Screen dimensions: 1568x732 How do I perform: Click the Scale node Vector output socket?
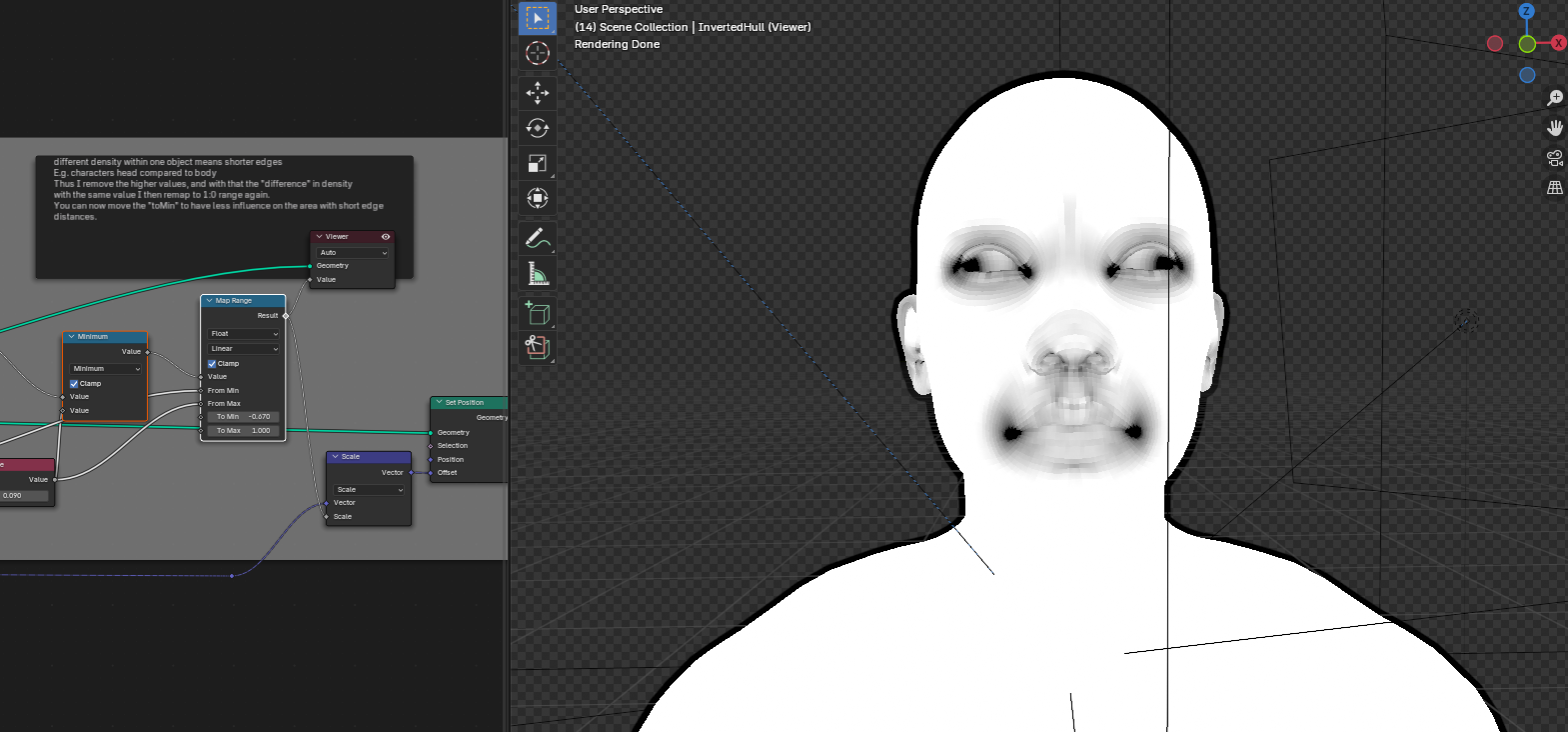[411, 473]
